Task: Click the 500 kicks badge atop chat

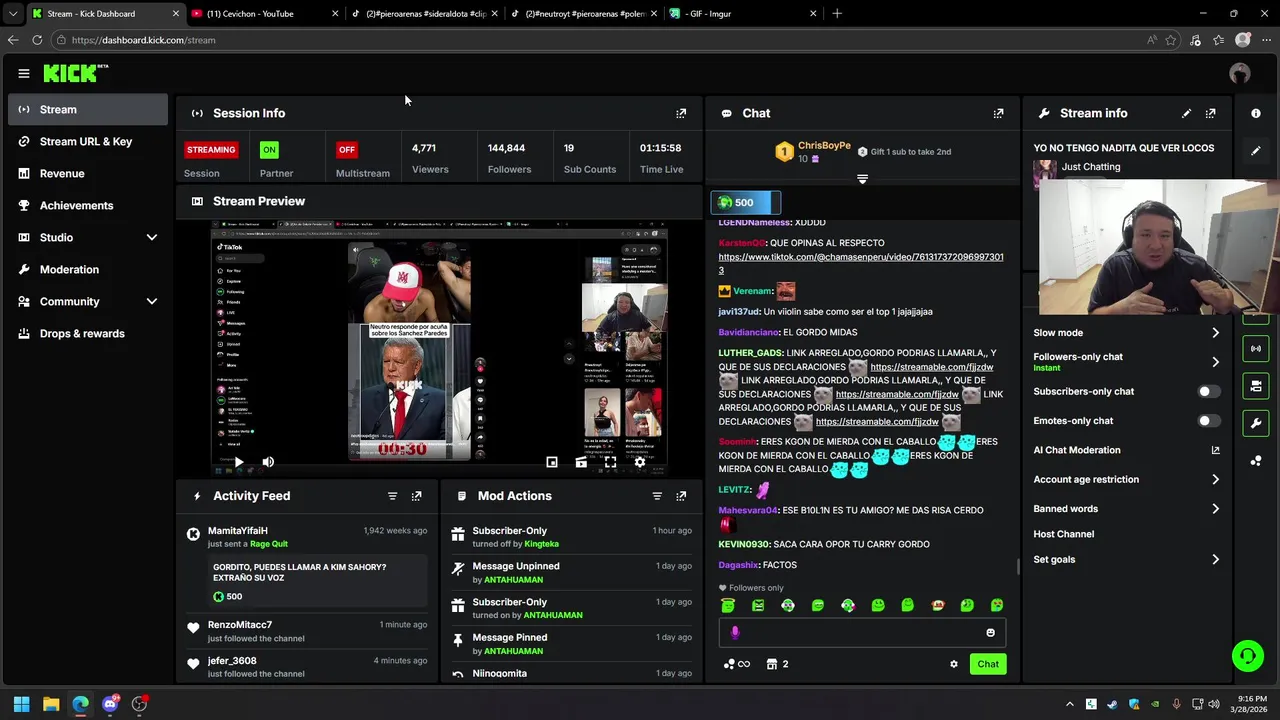Action: point(745,202)
